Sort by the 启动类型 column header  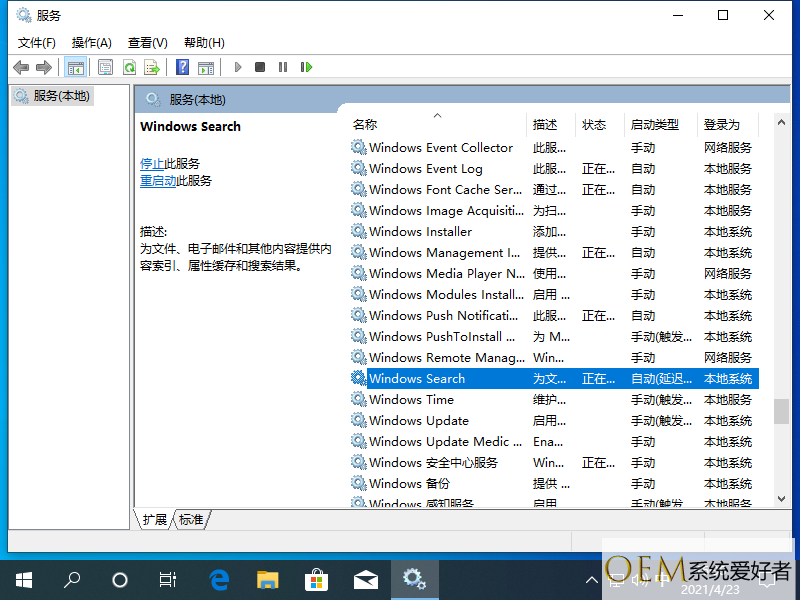[x=654, y=125]
